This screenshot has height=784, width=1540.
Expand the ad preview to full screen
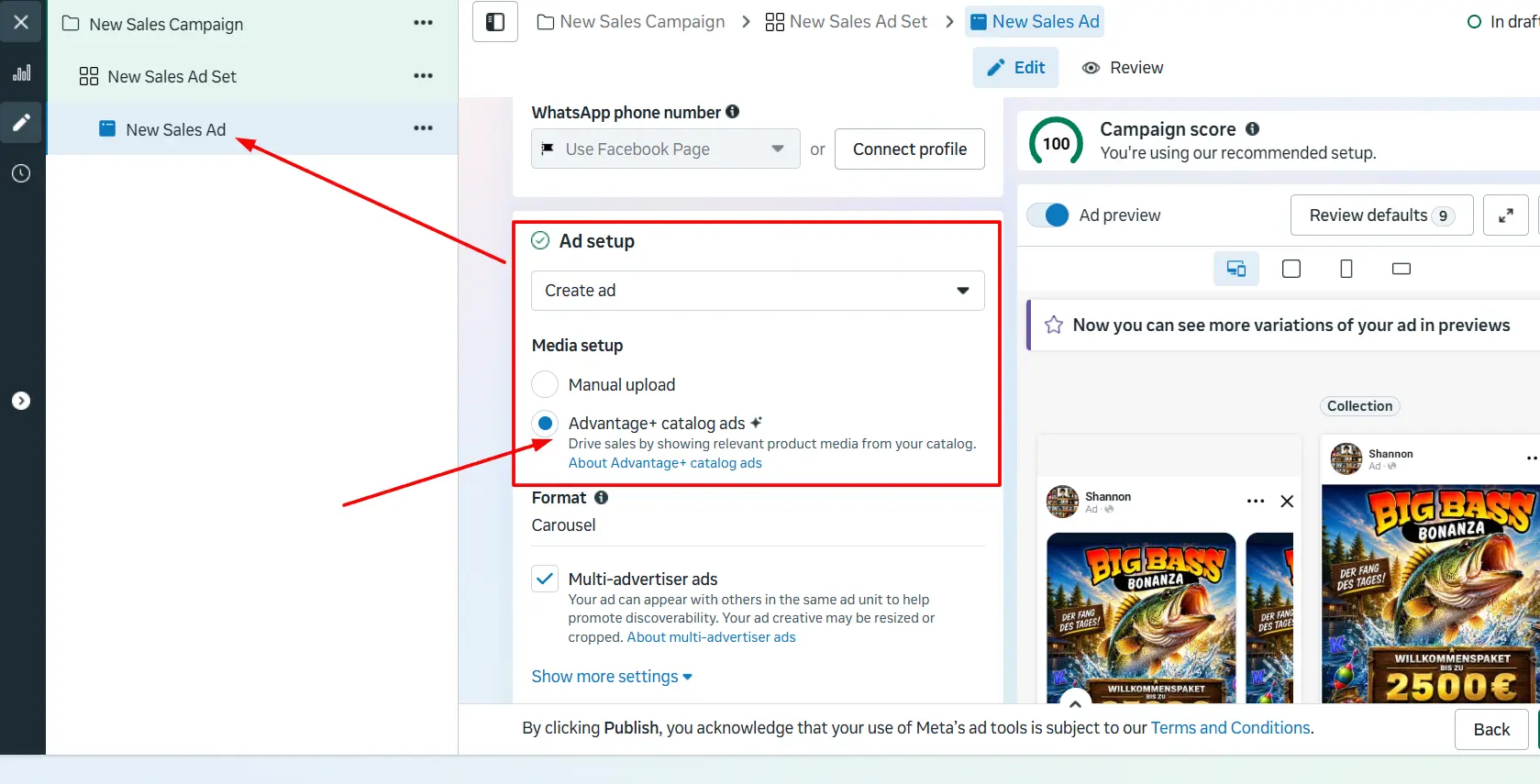pyautogui.click(x=1505, y=215)
